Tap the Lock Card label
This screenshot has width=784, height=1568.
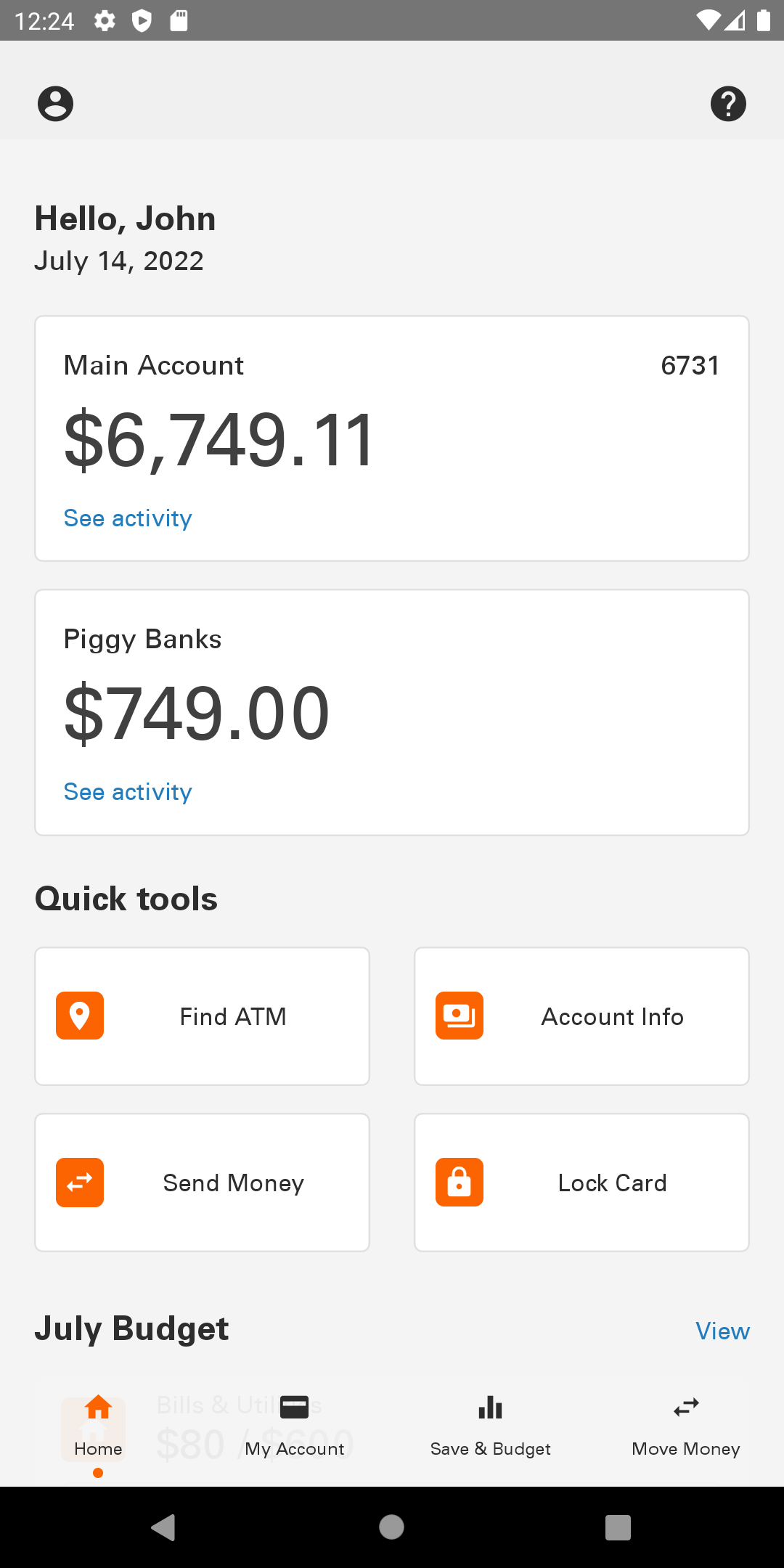click(x=612, y=1183)
